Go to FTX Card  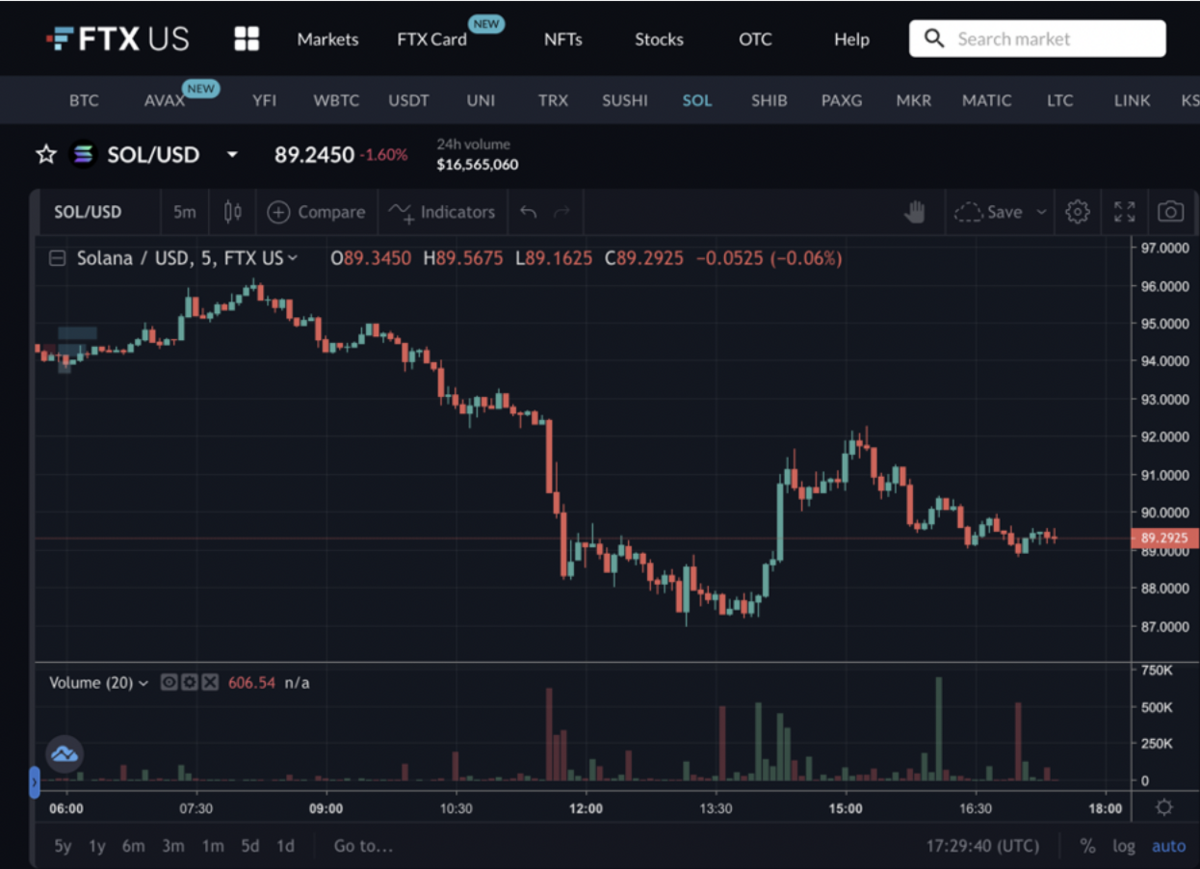pos(432,40)
